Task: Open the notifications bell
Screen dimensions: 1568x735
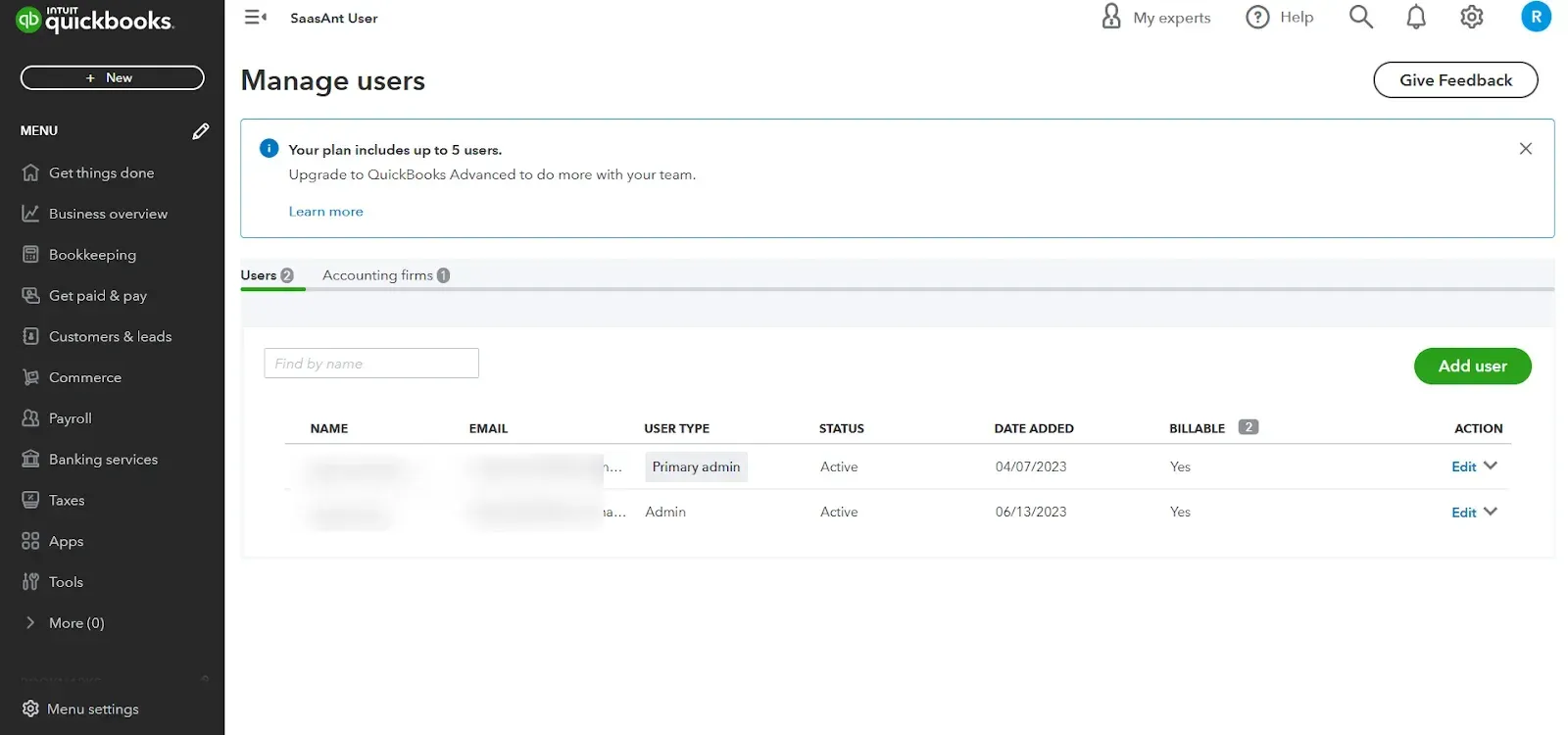Action: pos(1416,17)
